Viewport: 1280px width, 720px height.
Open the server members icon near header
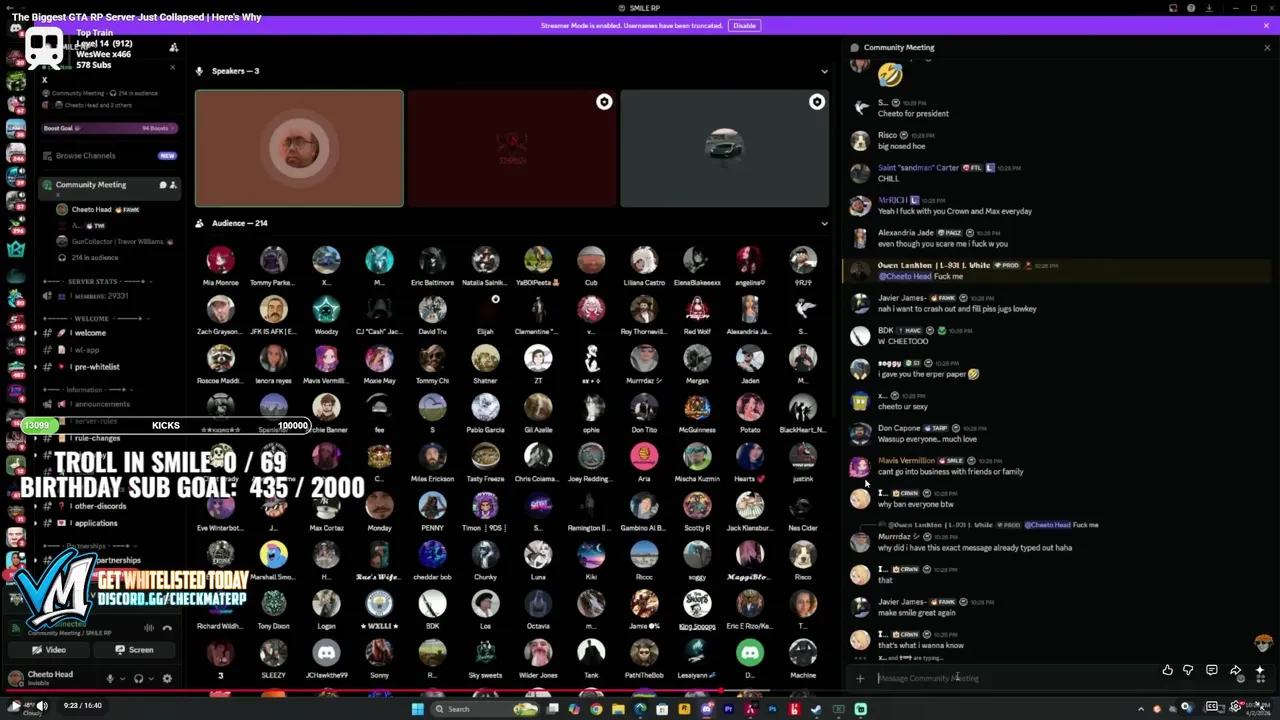173,47
